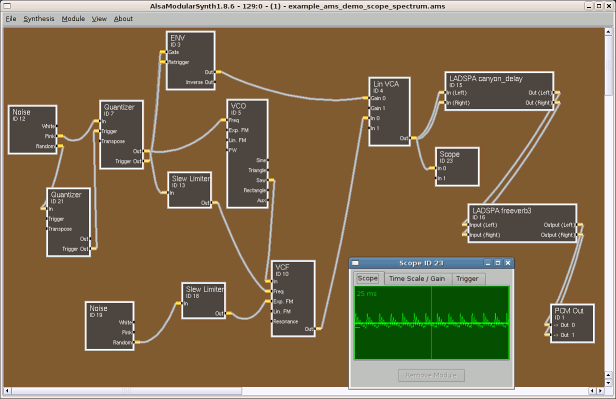Click Quantizer ID 21 Transpose port

point(48,229)
